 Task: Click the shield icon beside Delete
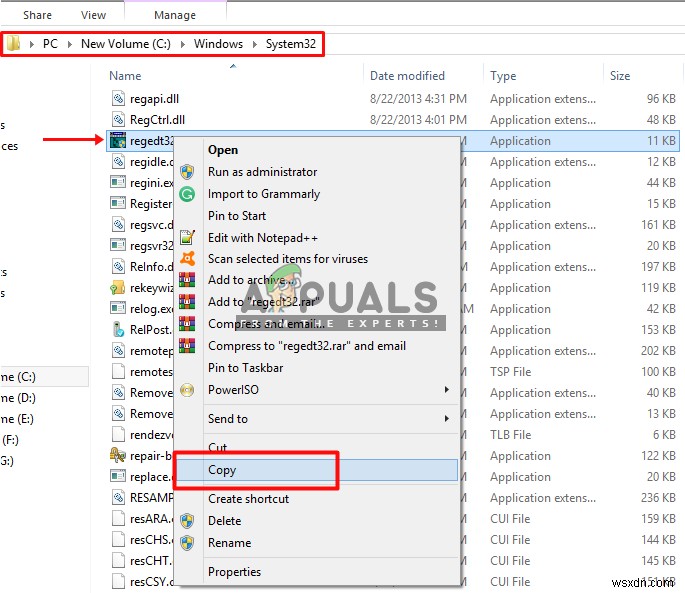[x=187, y=521]
